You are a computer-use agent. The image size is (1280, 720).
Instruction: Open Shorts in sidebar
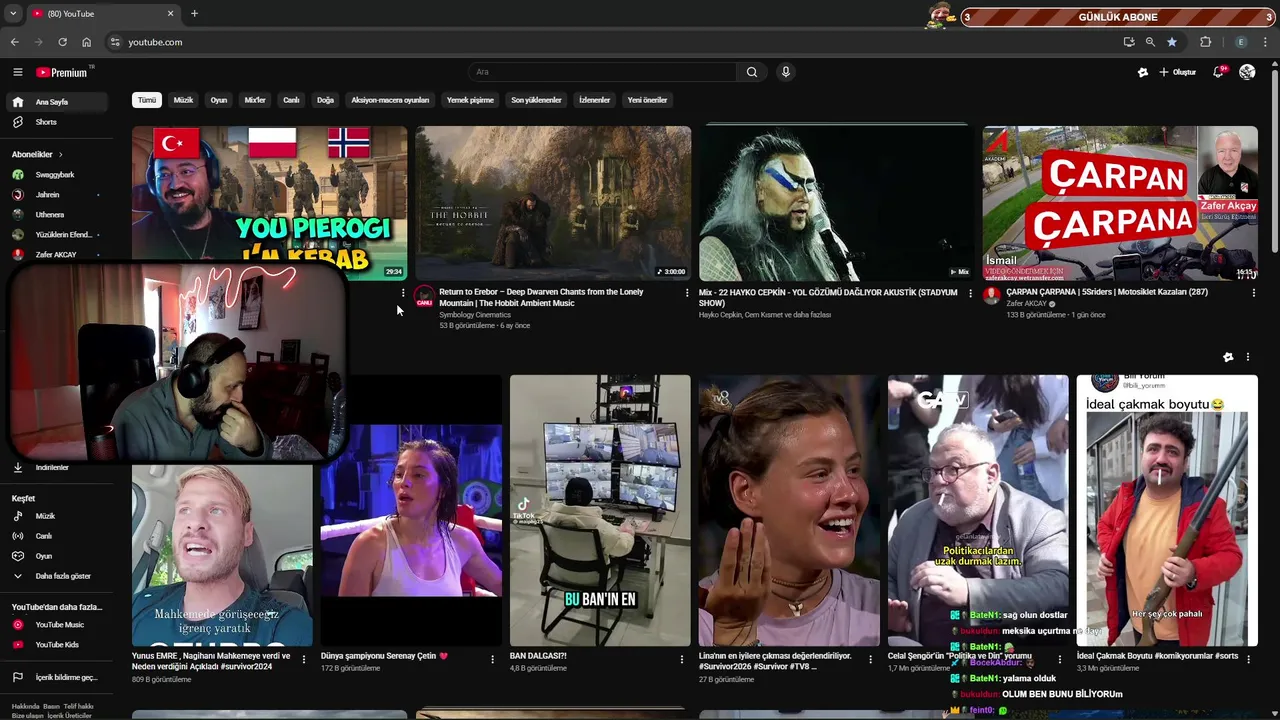(58, 122)
